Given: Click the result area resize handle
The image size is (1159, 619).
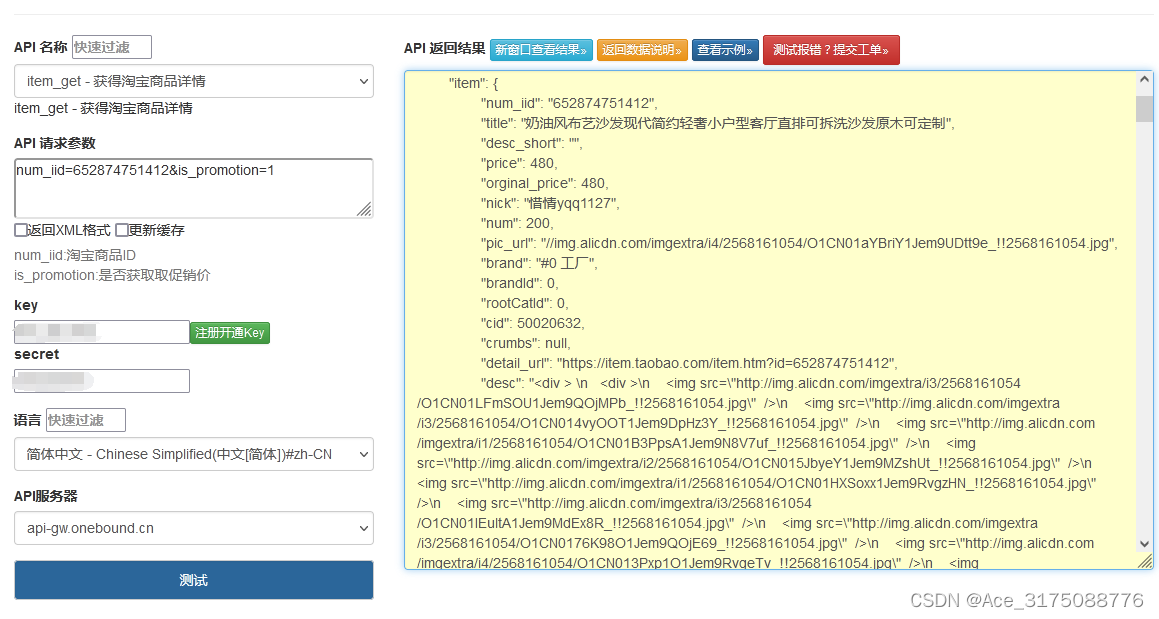Looking at the screenshot, I should point(1145,561).
